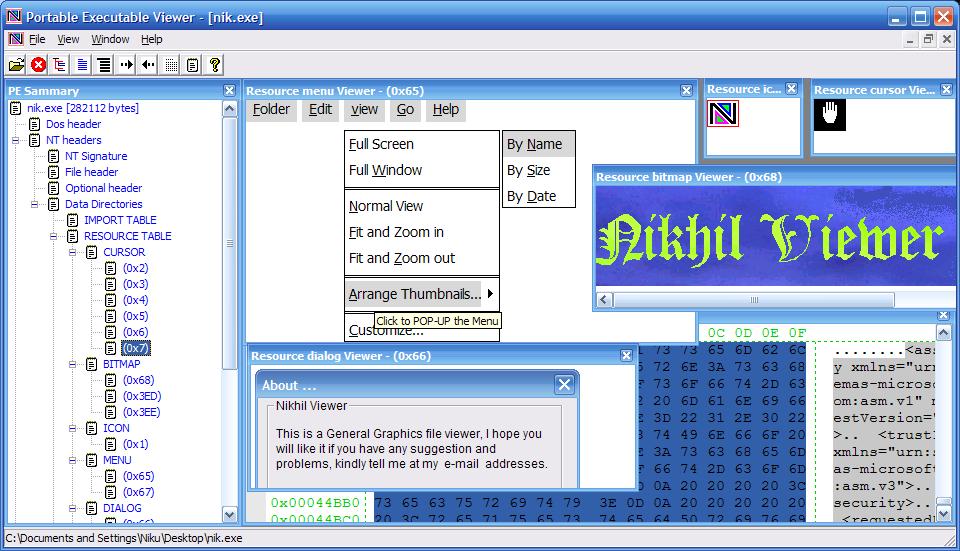Click the page icon beside bitmap (0x3ED)

tap(111, 396)
